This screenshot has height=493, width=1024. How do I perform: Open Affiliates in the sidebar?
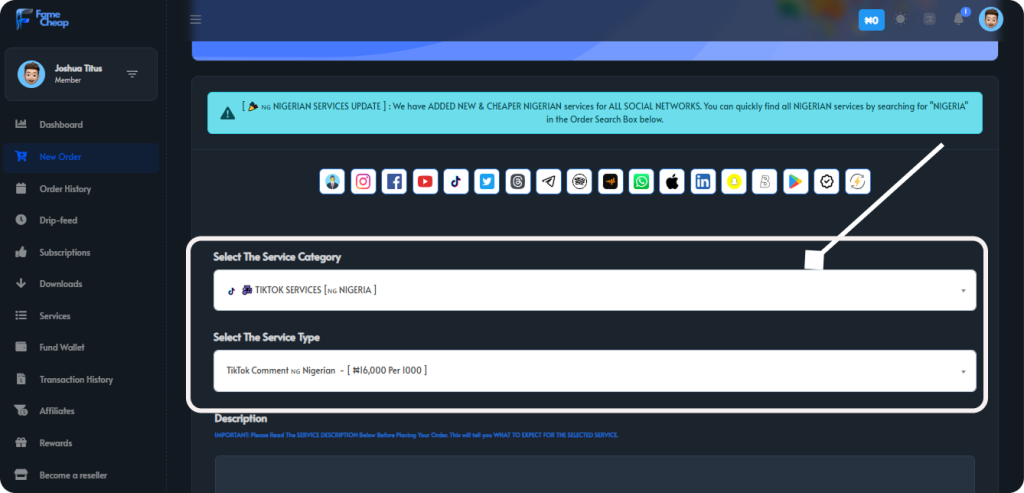pos(81,411)
